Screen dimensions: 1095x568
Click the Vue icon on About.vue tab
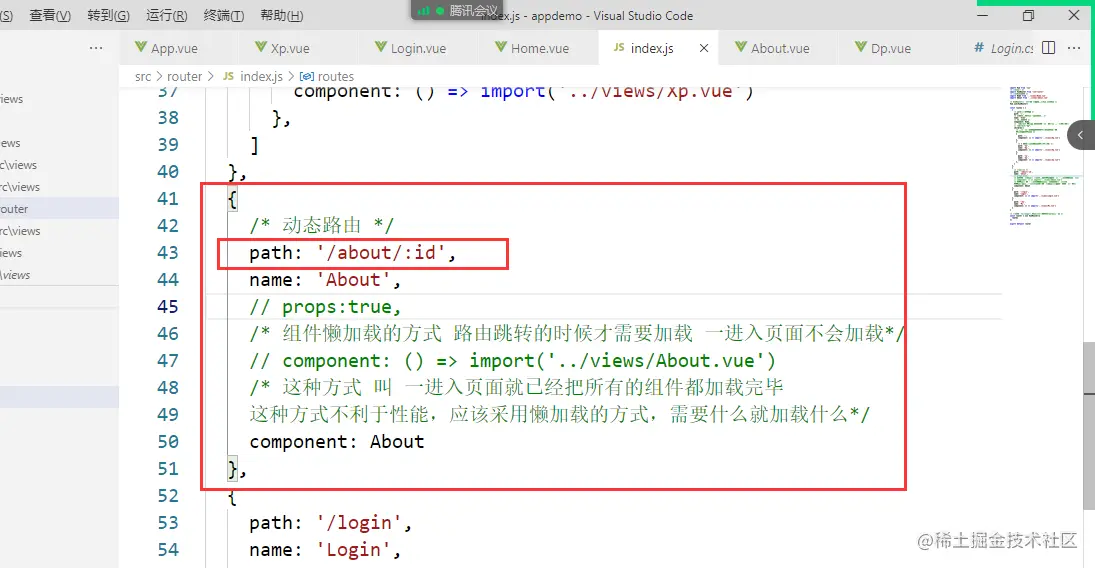(x=741, y=47)
